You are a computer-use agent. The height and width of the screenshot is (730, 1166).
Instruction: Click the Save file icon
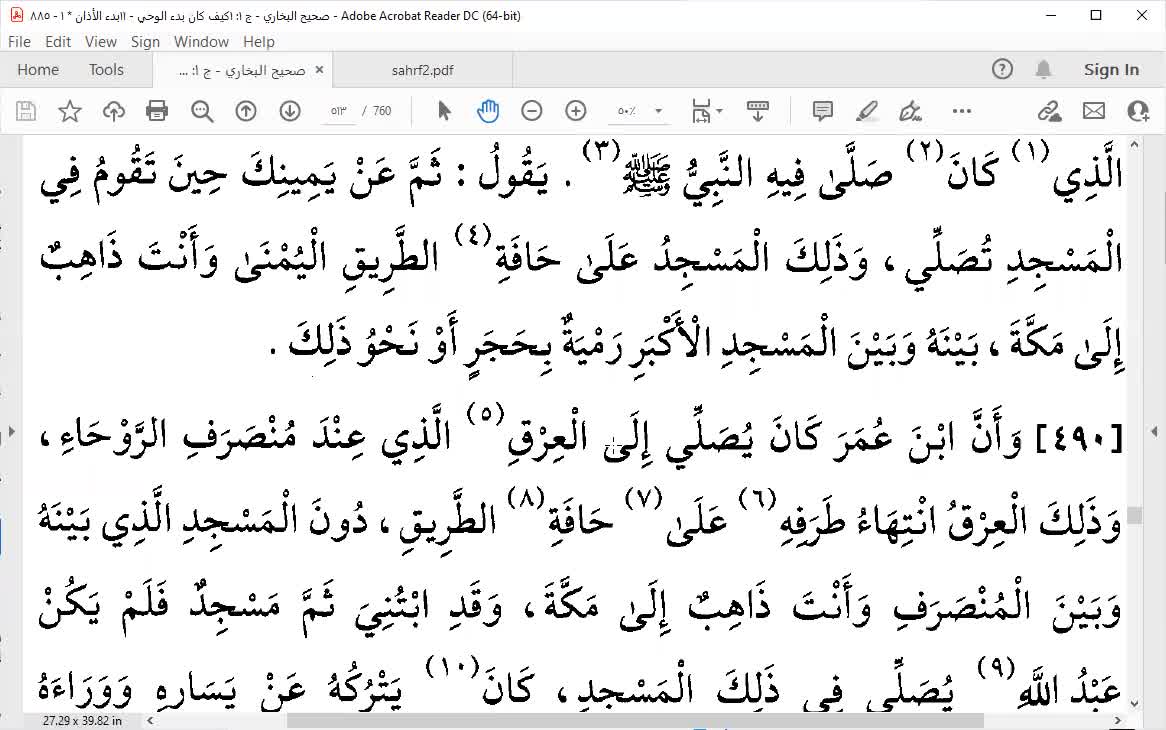coord(26,112)
